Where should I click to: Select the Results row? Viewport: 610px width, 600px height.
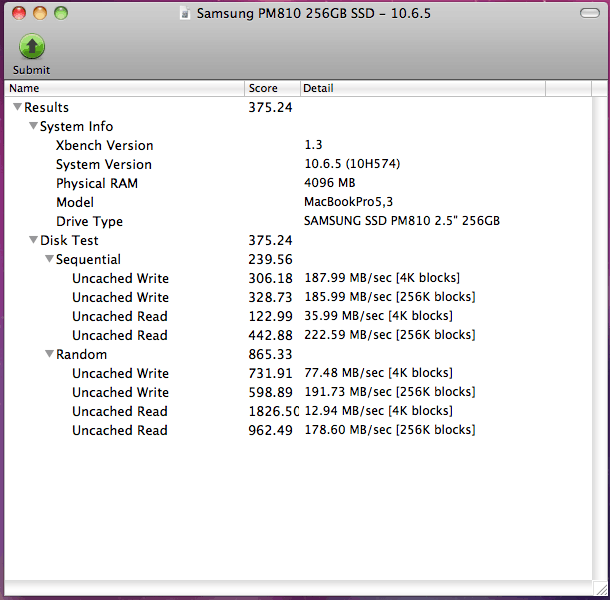click(x=298, y=107)
